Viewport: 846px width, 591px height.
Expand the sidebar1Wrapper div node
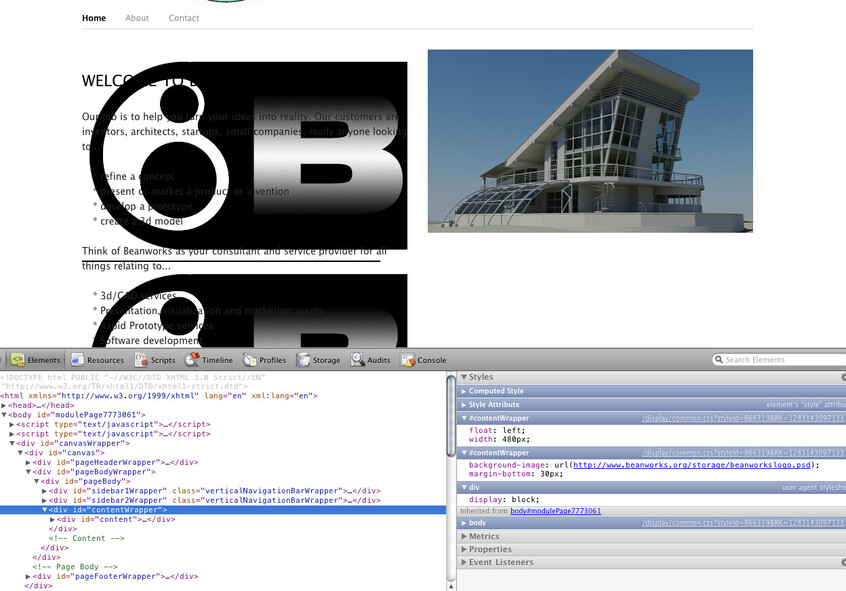click(x=44, y=491)
